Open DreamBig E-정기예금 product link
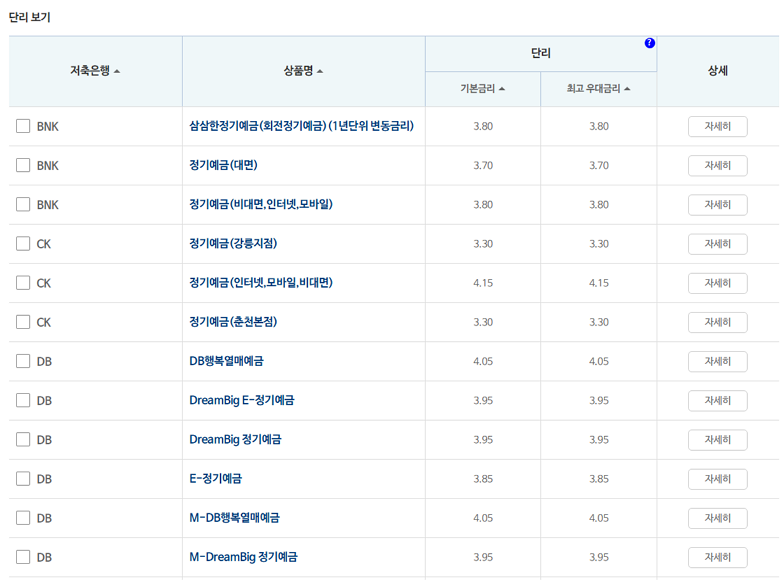Viewport: 784px width, 580px height. [x=242, y=400]
